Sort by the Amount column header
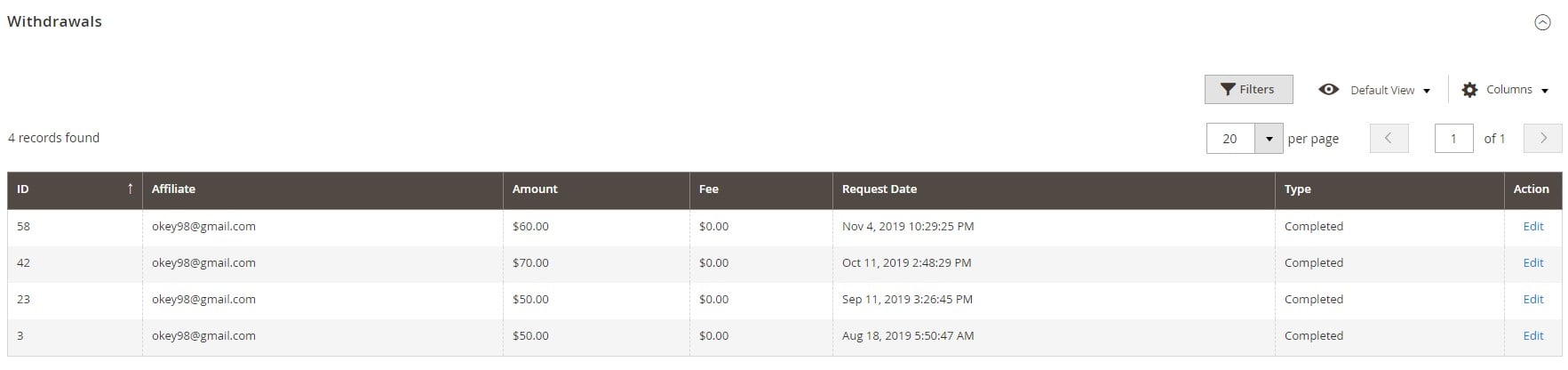 [x=597, y=189]
